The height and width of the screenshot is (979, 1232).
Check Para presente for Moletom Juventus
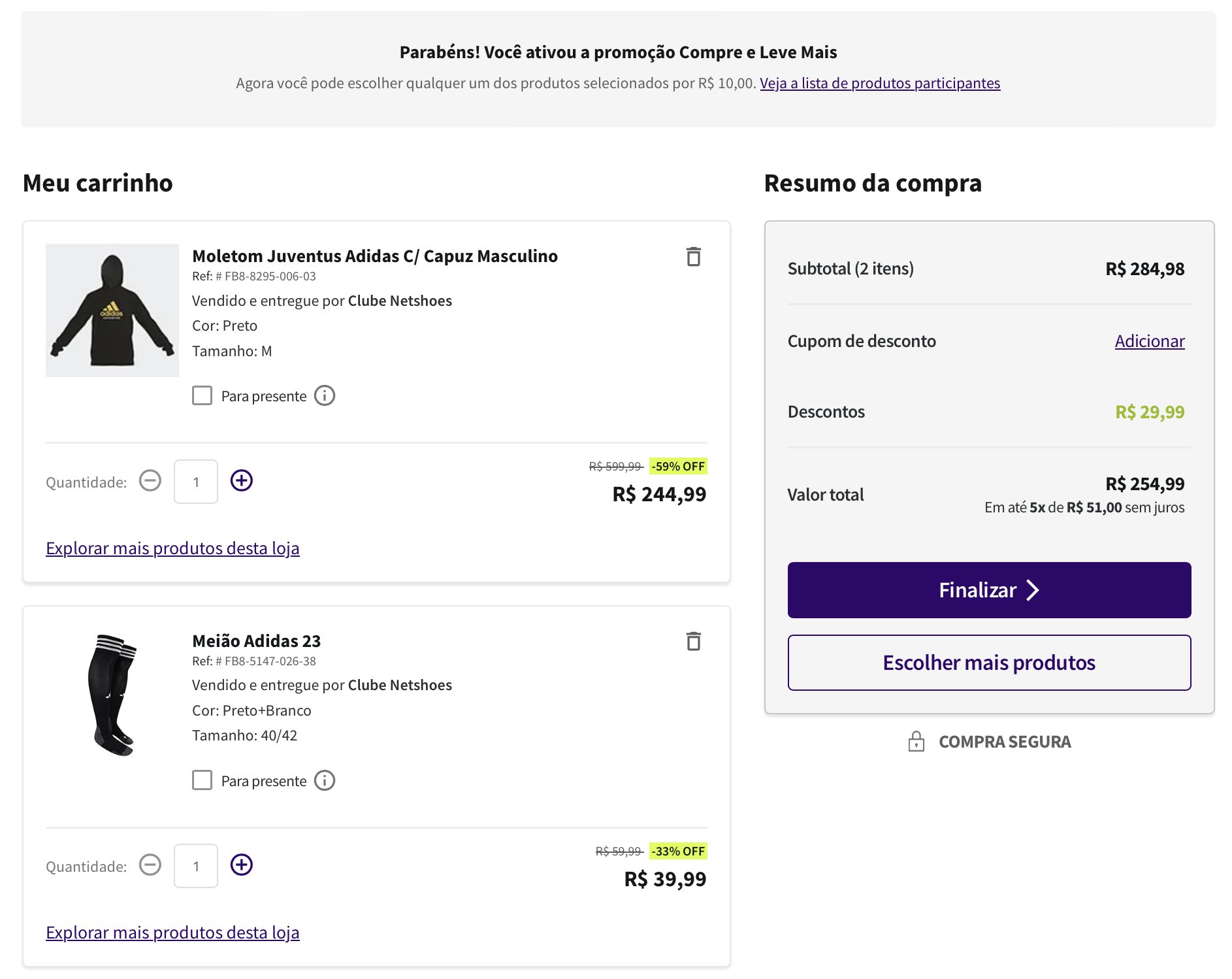point(203,395)
